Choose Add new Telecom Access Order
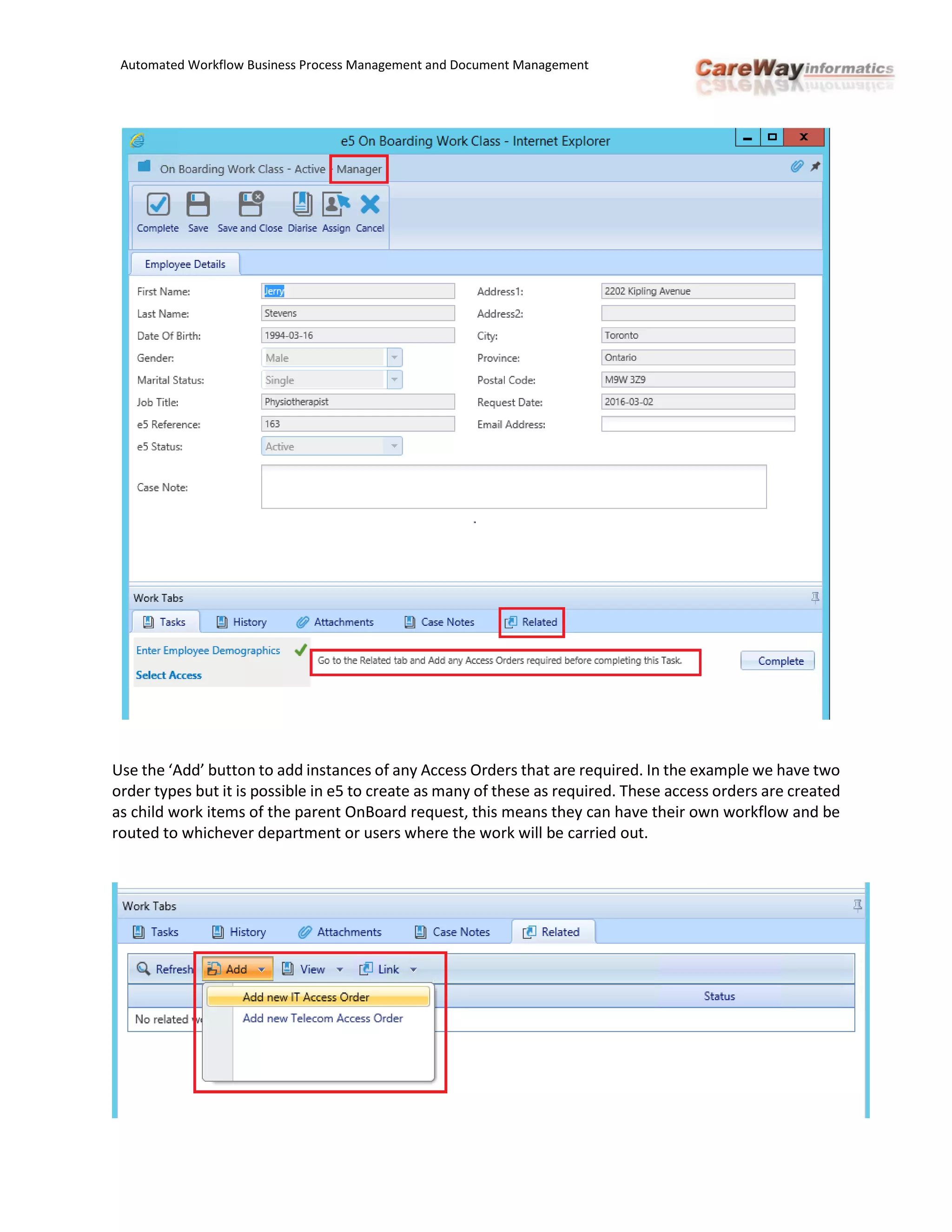952x1232 pixels. click(x=323, y=1018)
